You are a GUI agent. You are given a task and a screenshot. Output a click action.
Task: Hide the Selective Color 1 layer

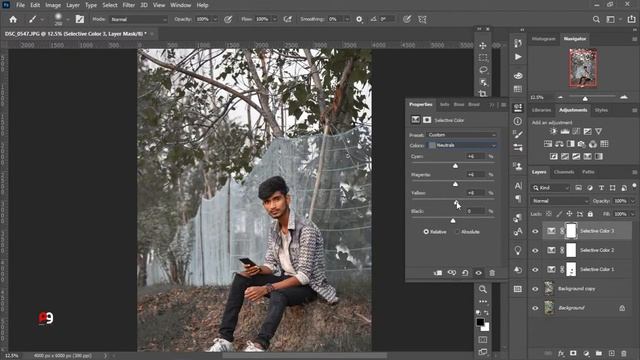535,269
